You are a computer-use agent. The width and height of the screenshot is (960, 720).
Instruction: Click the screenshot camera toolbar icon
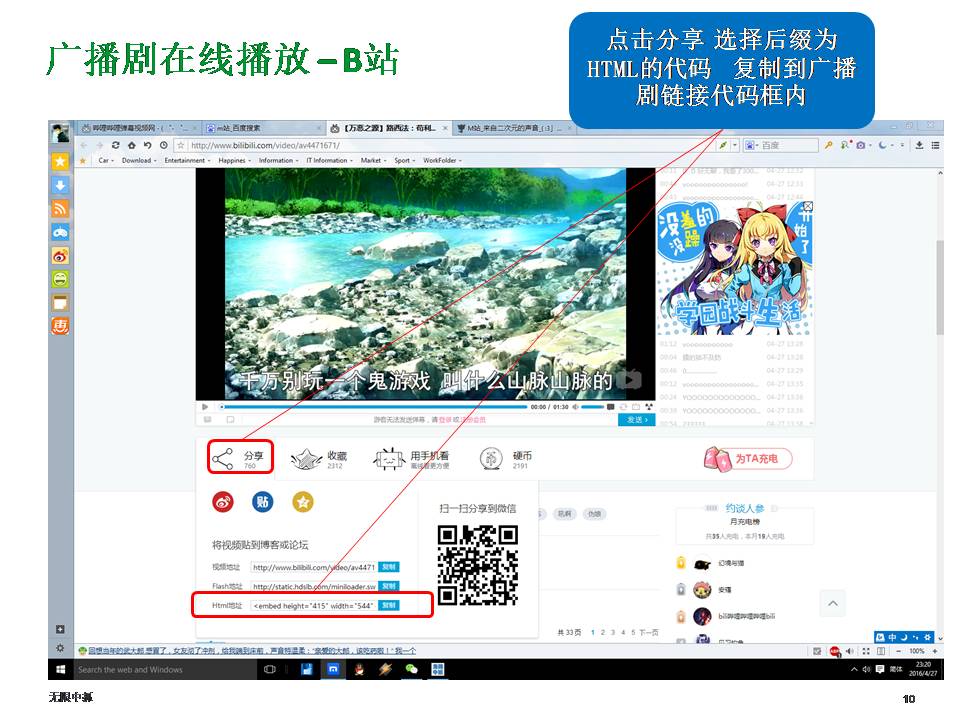[x=861, y=145]
